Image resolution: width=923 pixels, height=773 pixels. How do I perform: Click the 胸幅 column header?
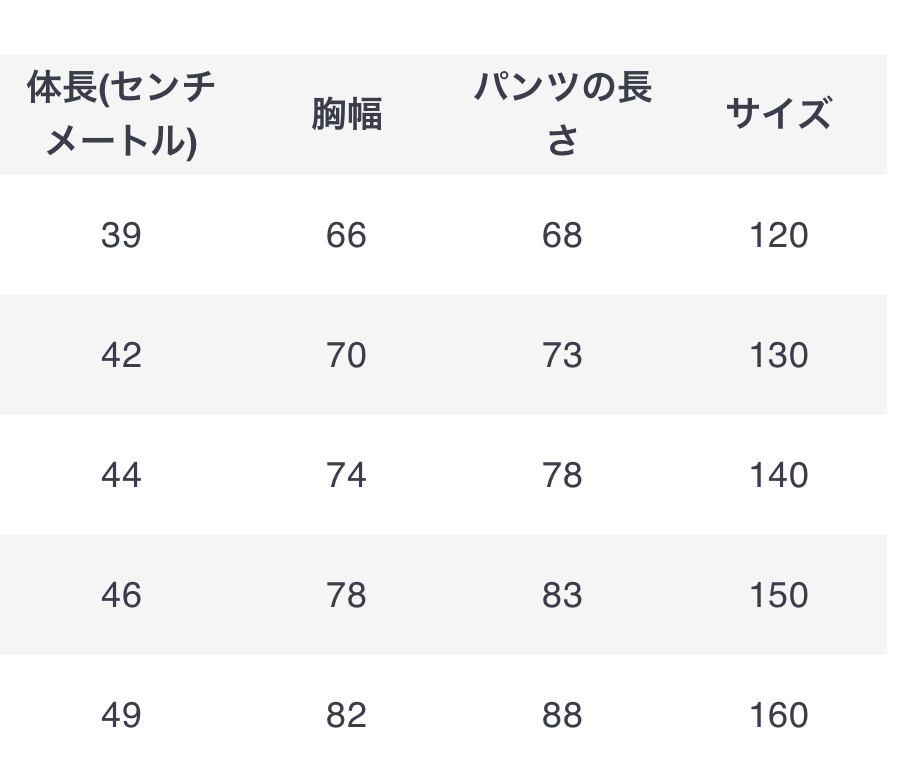coord(346,114)
